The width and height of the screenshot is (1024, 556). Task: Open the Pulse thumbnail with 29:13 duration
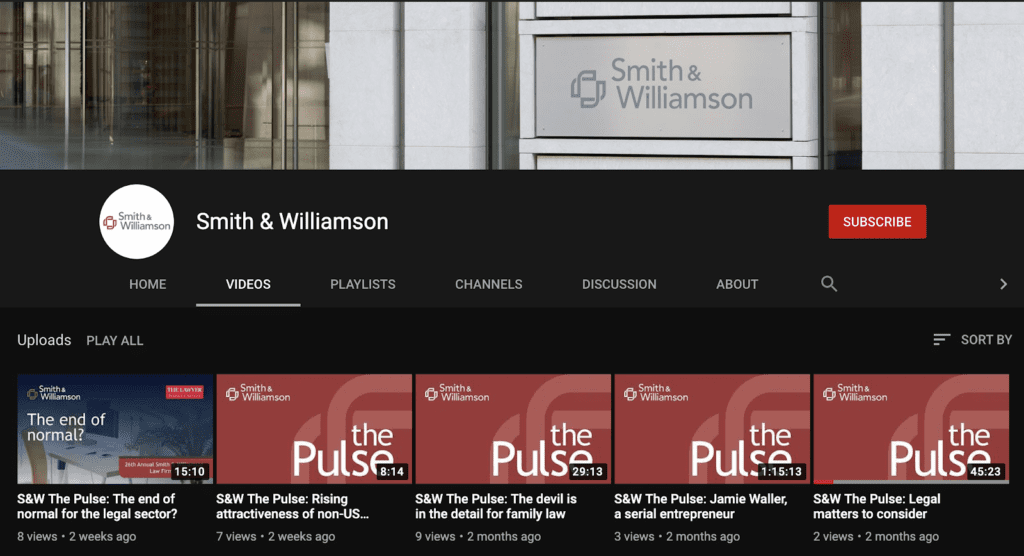(x=513, y=429)
